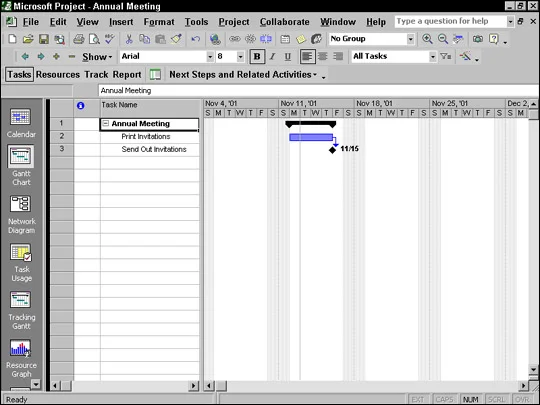The image size is (540, 405).
Task: Click the Save floppy disk icon
Action: point(44,39)
